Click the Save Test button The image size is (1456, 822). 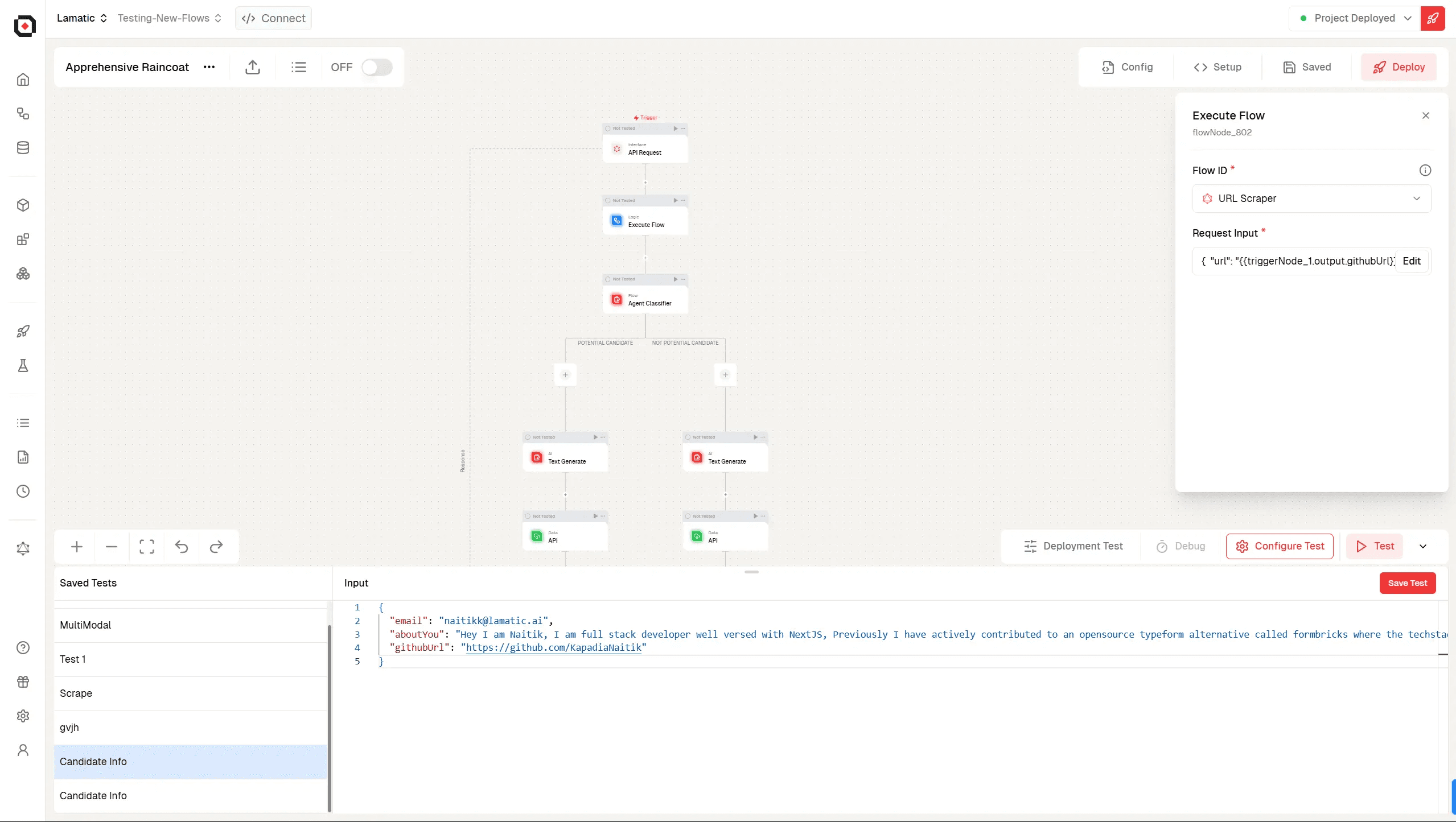tap(1407, 582)
